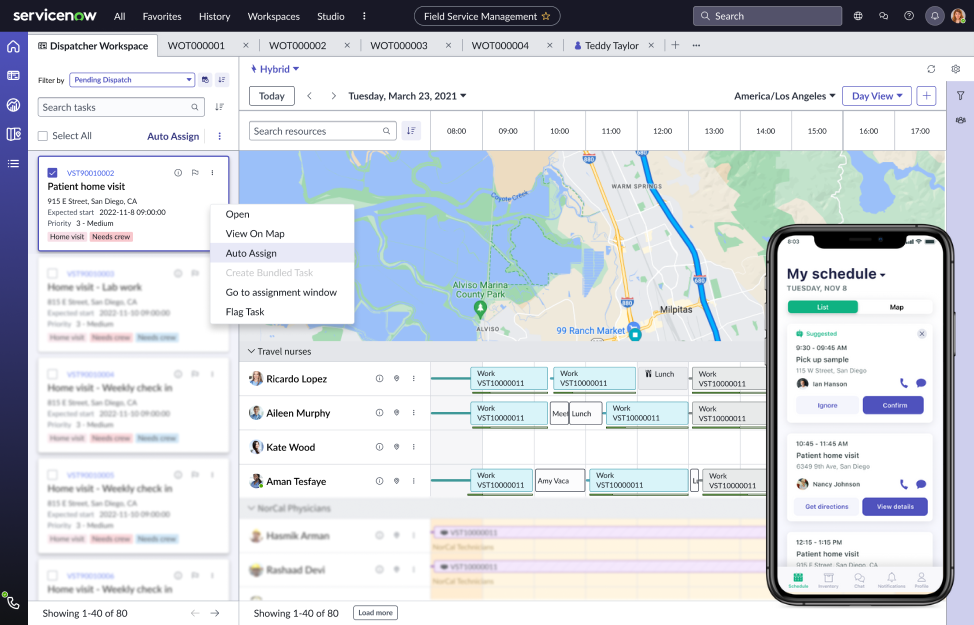This screenshot has width=974, height=625.
Task: Click the Load more button
Action: click(375, 613)
